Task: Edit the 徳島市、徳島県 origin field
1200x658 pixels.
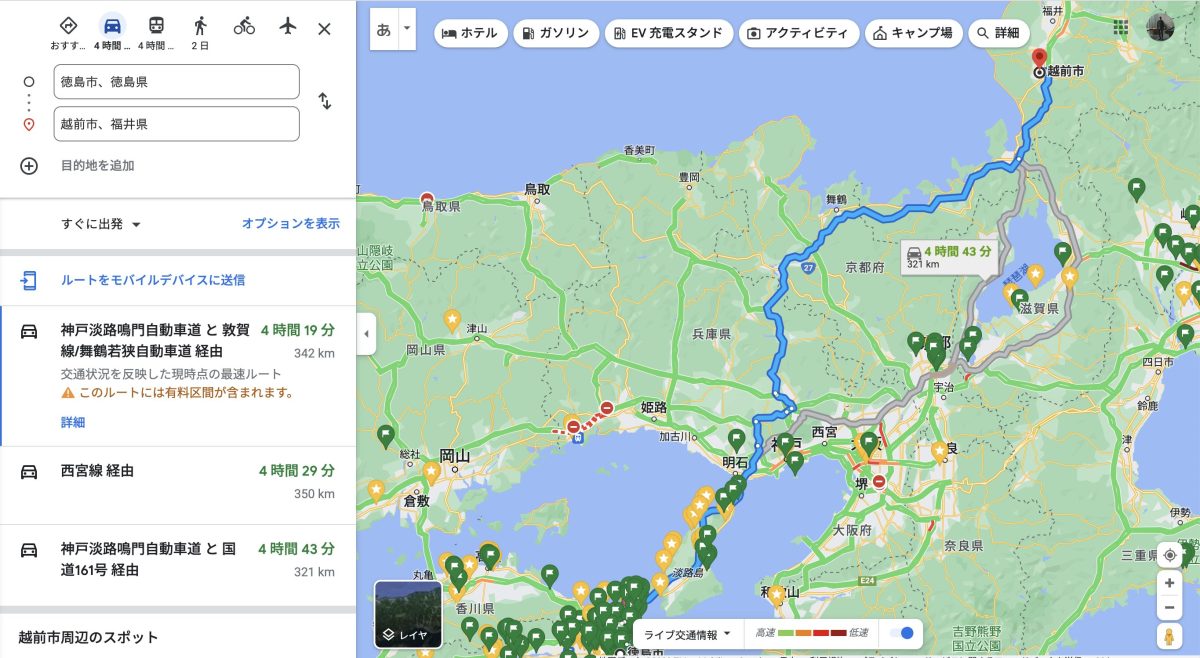Action: pyautogui.click(x=176, y=82)
